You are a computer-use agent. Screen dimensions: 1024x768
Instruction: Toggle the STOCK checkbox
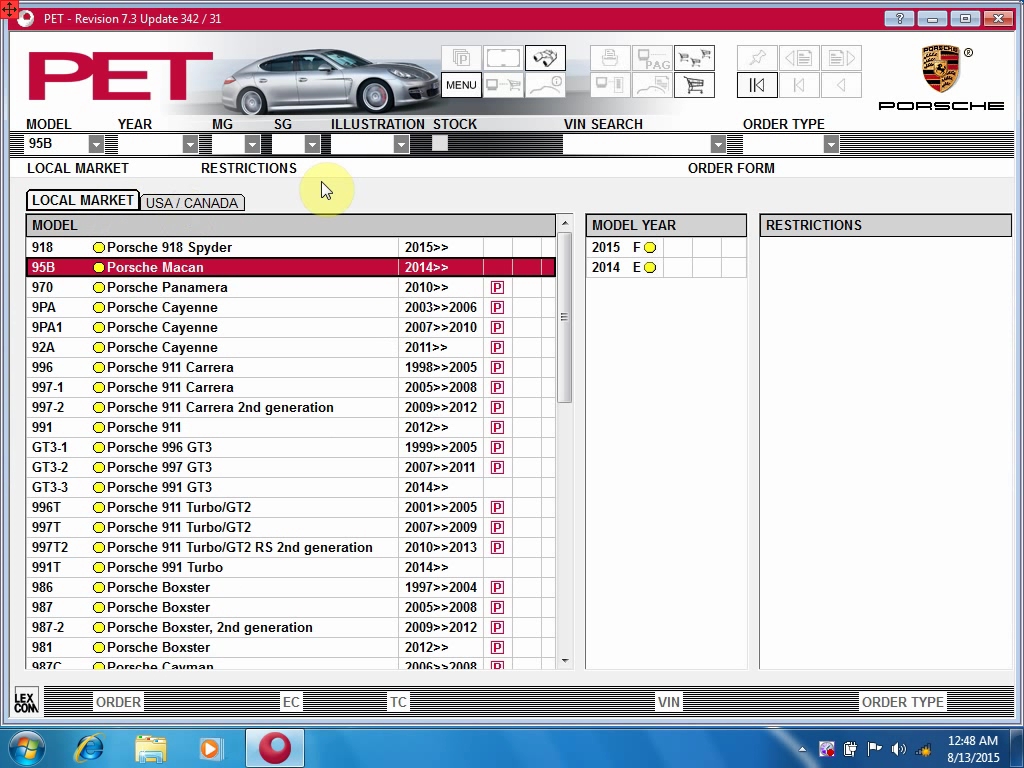click(440, 144)
